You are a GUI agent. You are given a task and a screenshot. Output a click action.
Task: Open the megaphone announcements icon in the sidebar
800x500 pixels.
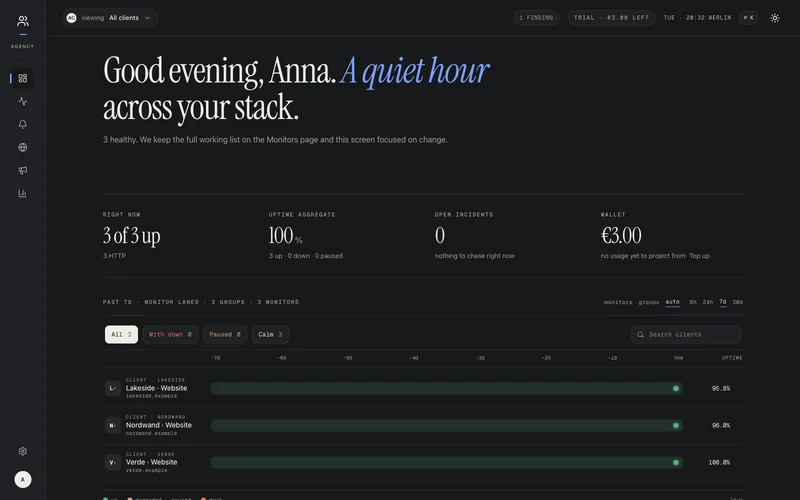pos(22,170)
